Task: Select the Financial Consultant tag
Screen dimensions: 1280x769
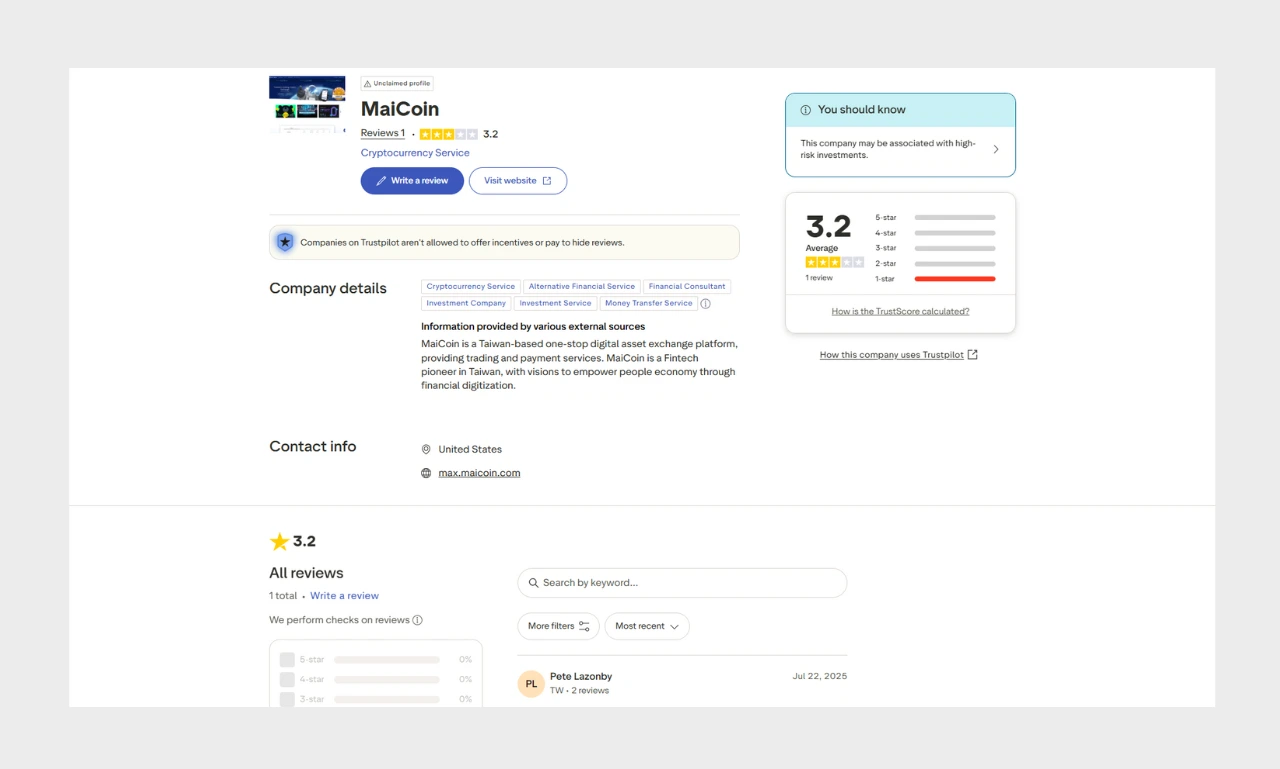Action: (687, 287)
